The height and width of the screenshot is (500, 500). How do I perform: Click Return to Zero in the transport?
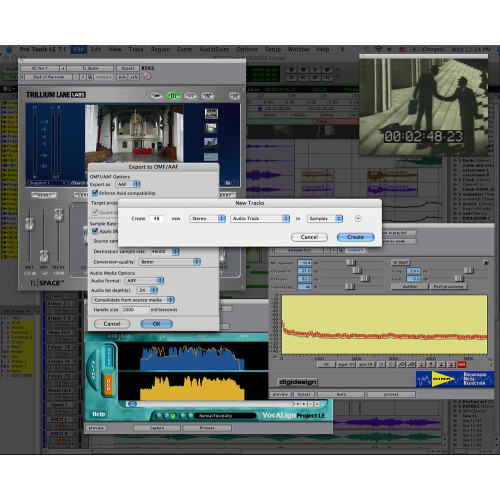(292, 77)
